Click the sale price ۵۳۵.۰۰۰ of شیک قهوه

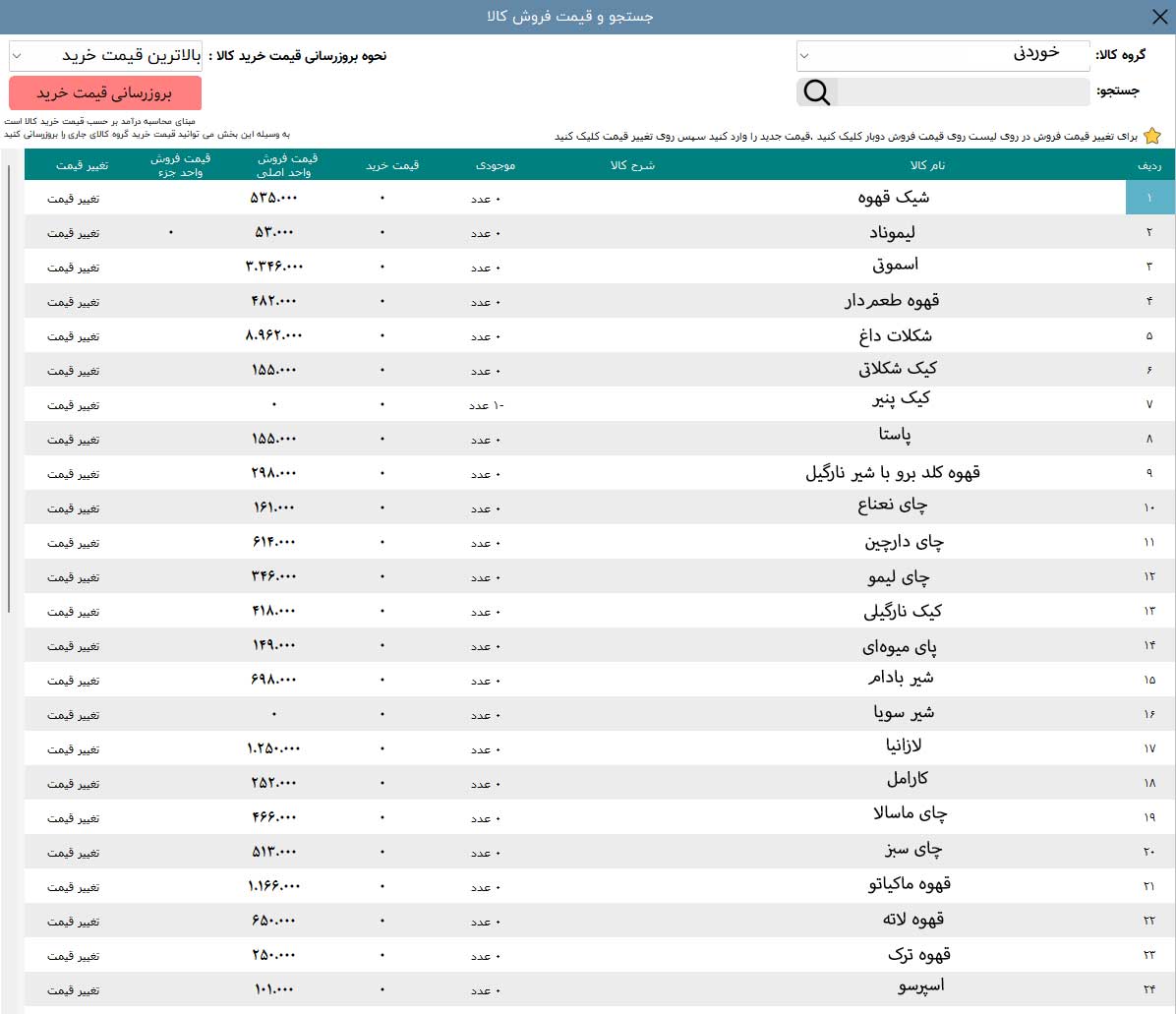pyautogui.click(x=273, y=198)
